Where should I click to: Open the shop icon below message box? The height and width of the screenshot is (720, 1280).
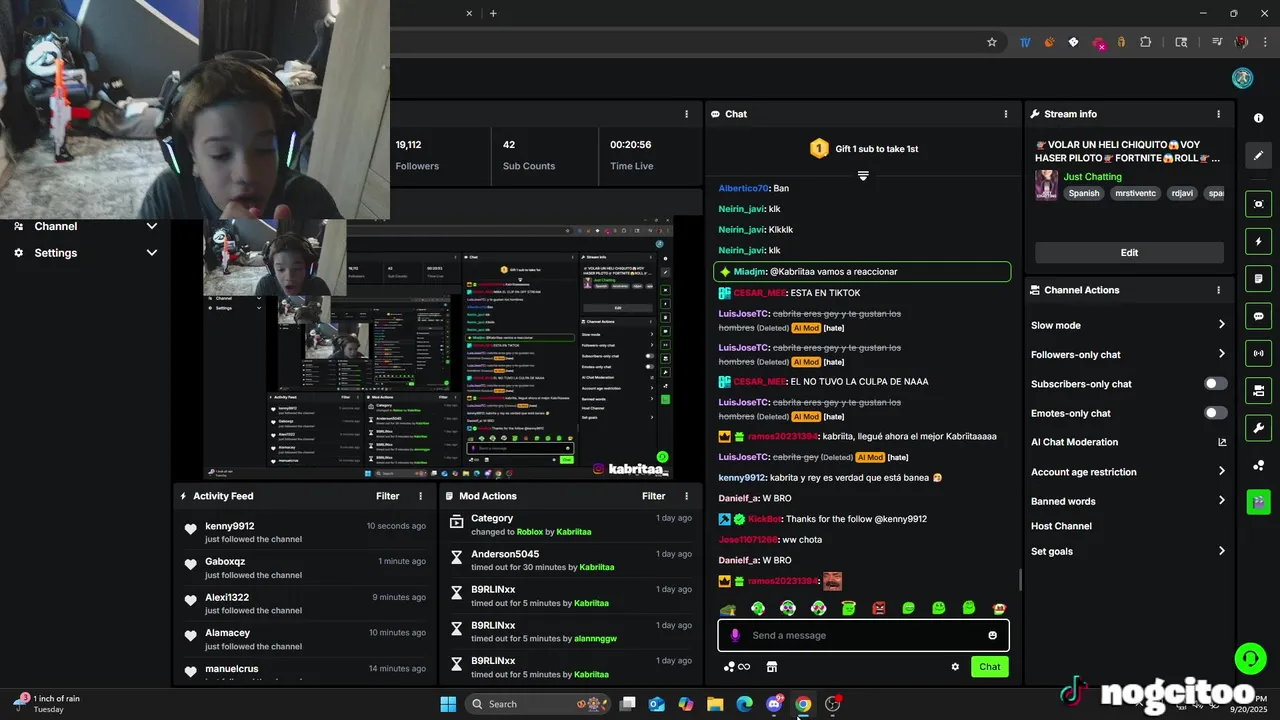tap(771, 667)
